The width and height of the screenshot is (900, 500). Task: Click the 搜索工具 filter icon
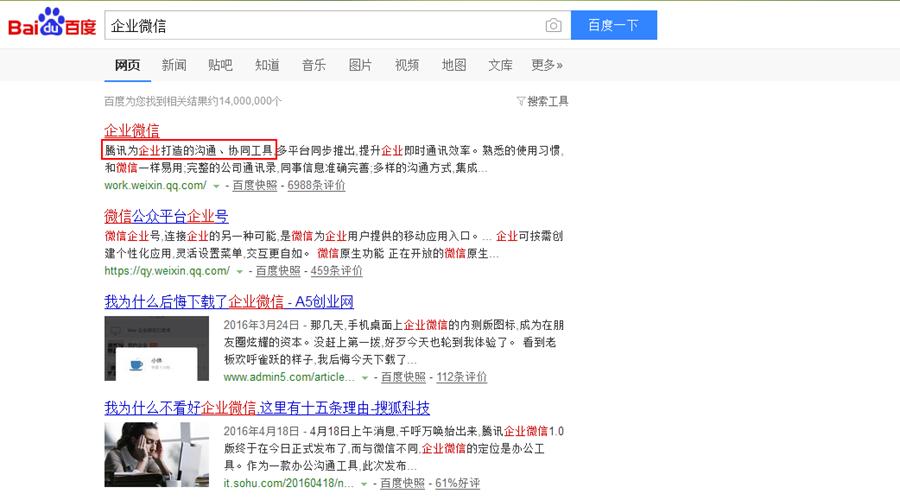click(x=521, y=101)
